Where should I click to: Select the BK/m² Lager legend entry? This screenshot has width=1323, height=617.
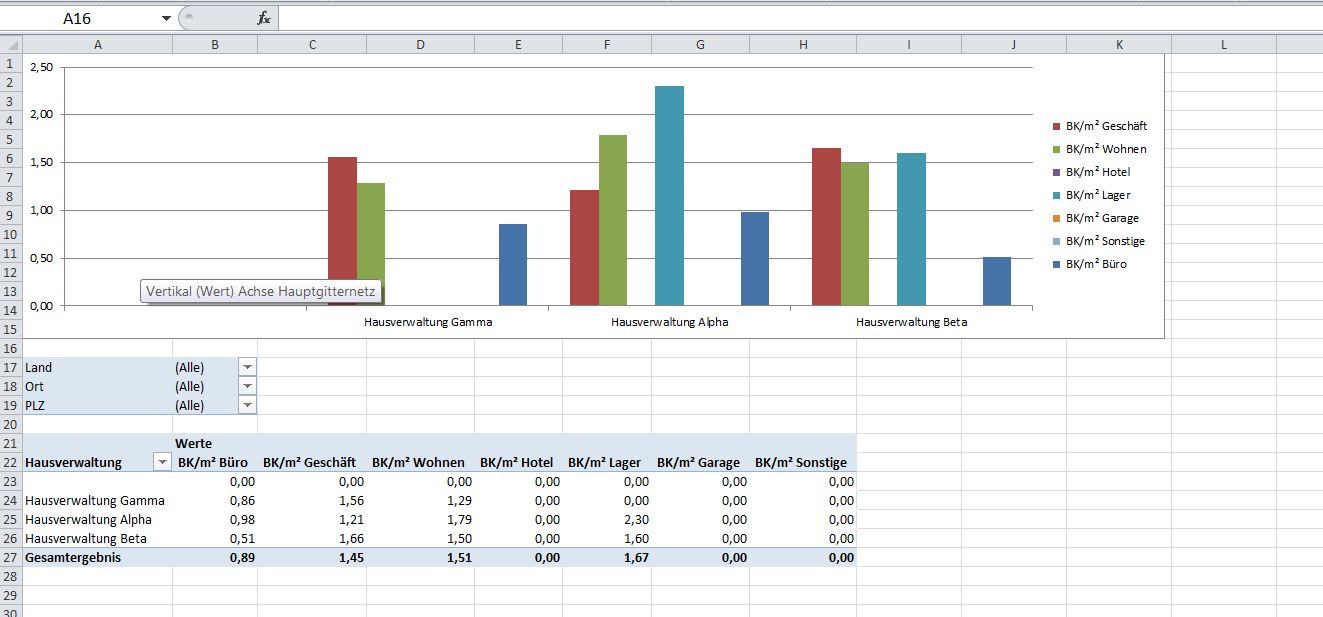click(x=1097, y=195)
